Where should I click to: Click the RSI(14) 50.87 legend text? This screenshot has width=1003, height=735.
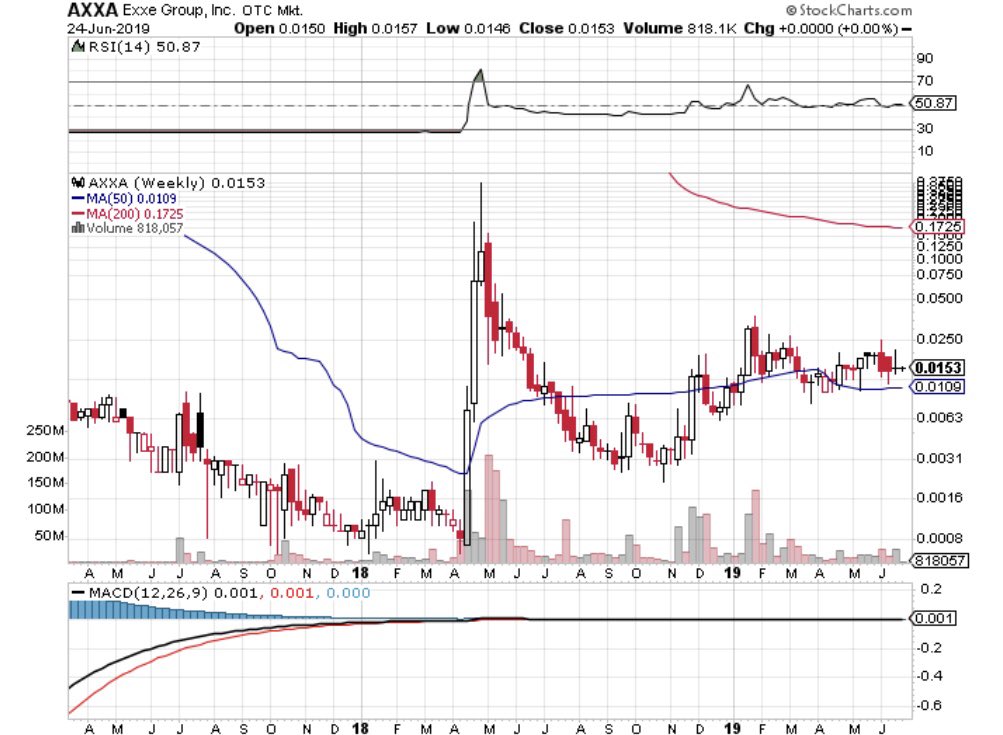[x=145, y=47]
